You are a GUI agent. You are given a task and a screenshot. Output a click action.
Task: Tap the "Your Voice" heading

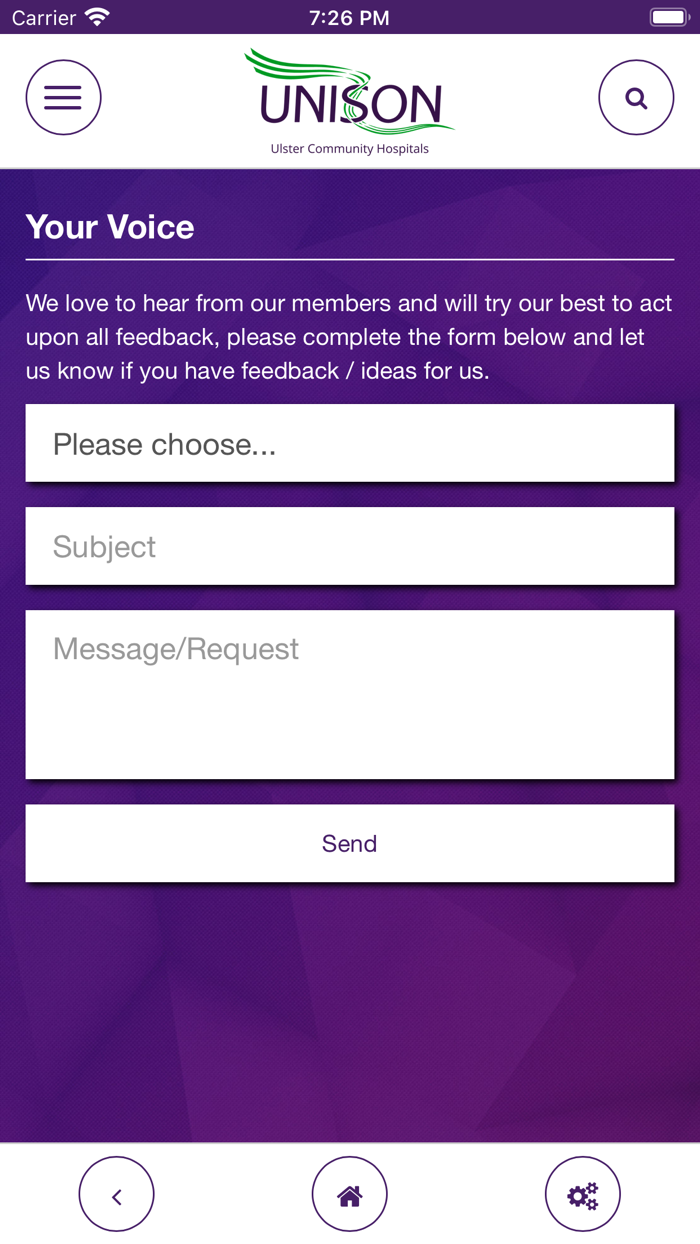(110, 227)
